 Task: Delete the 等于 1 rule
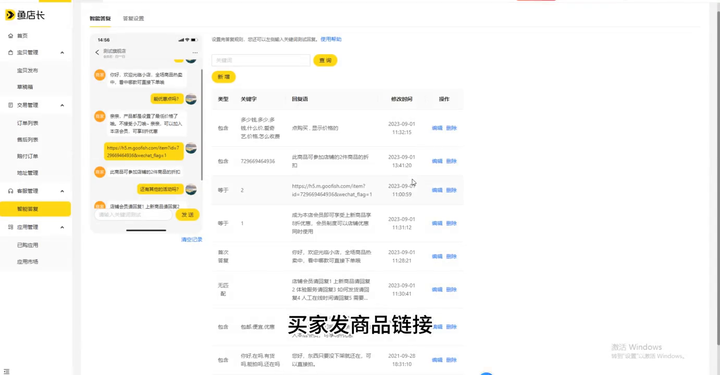coord(451,223)
